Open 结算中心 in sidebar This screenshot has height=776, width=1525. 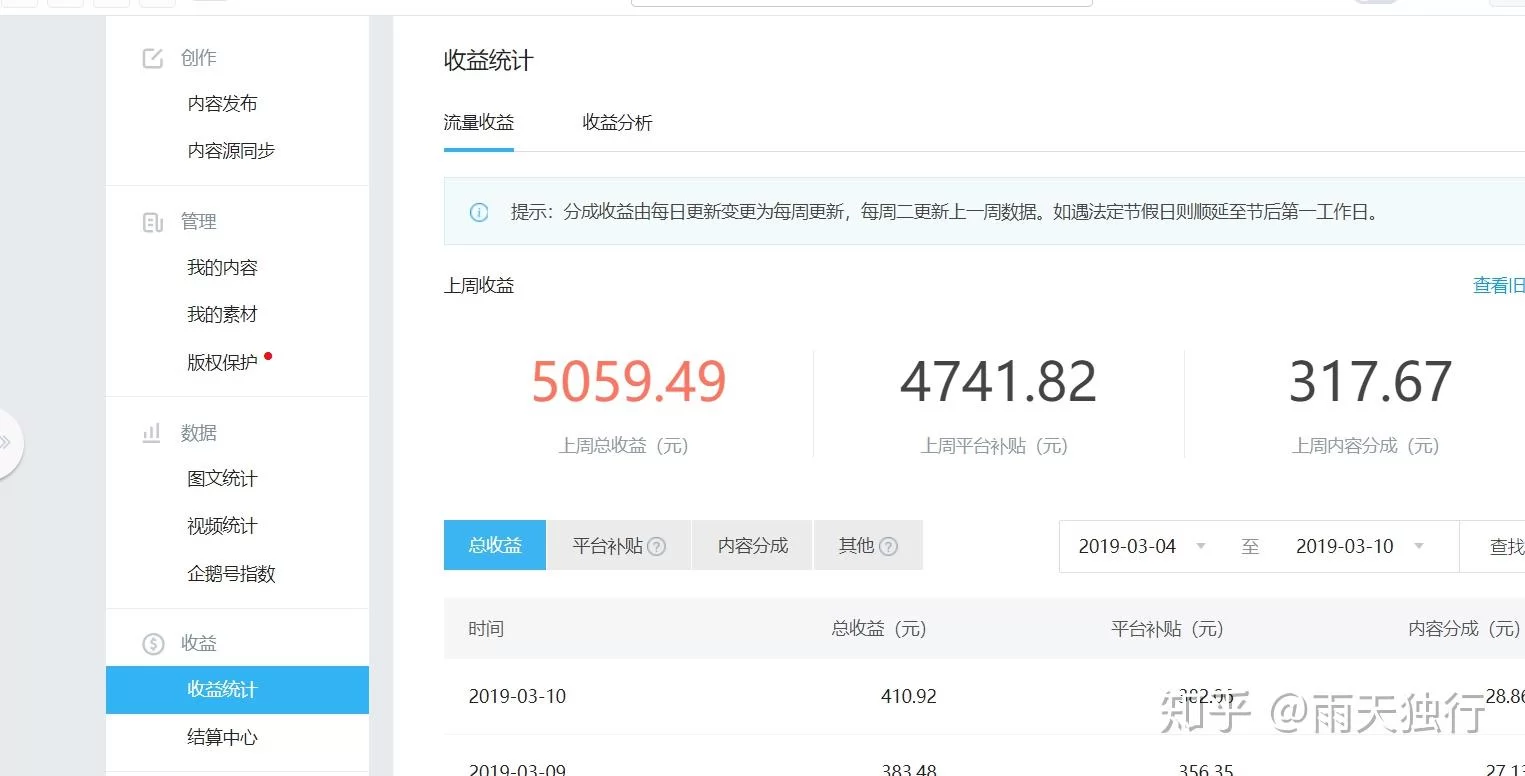(x=222, y=737)
